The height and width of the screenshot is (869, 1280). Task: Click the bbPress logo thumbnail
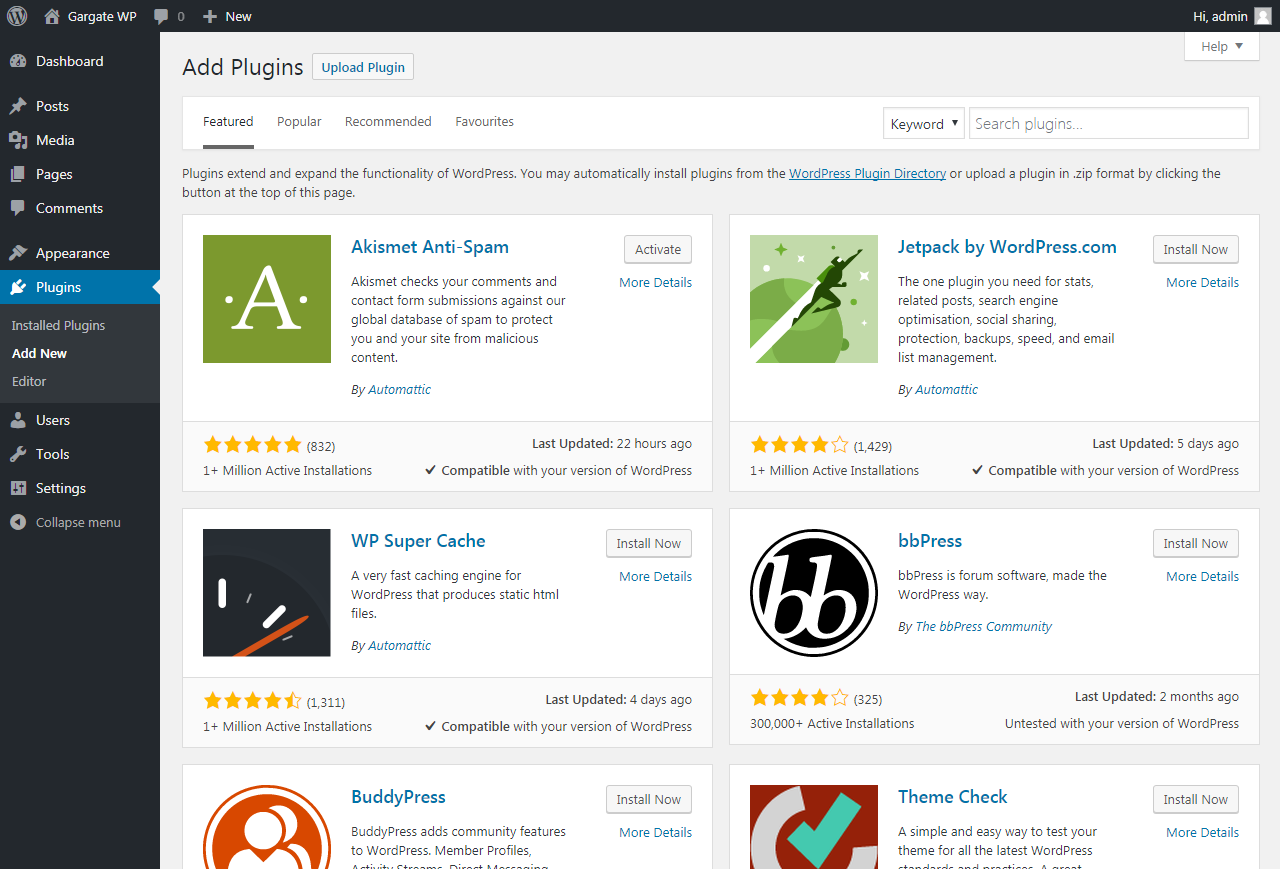point(814,593)
